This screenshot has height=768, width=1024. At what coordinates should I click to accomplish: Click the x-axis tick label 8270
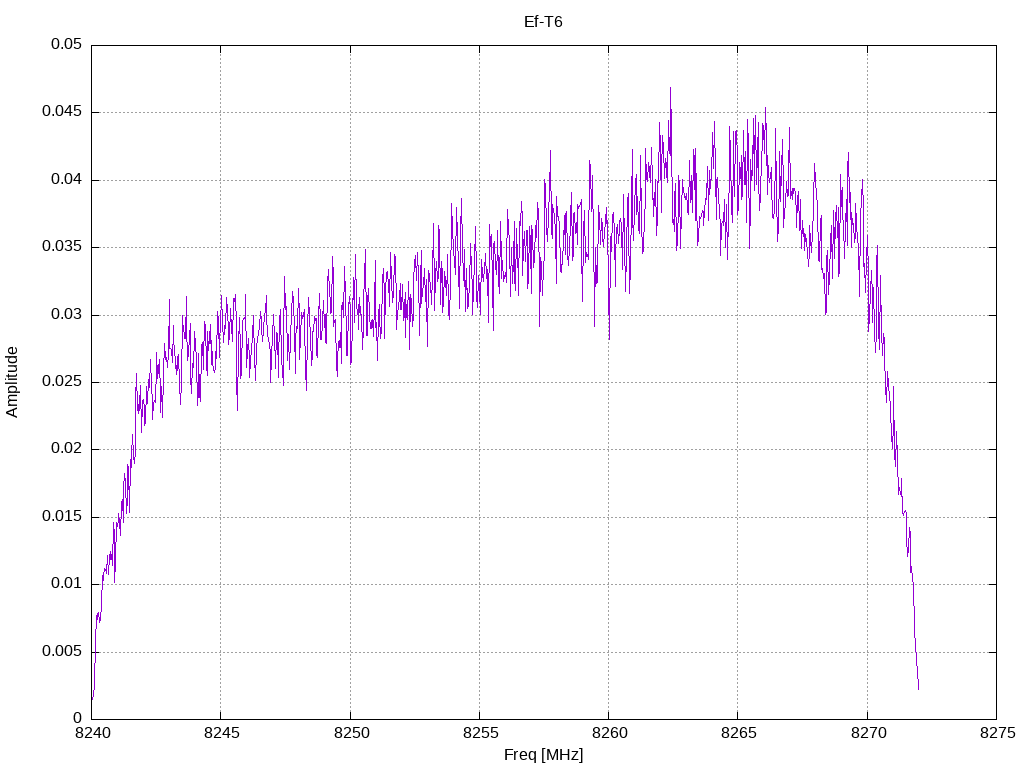(868, 733)
